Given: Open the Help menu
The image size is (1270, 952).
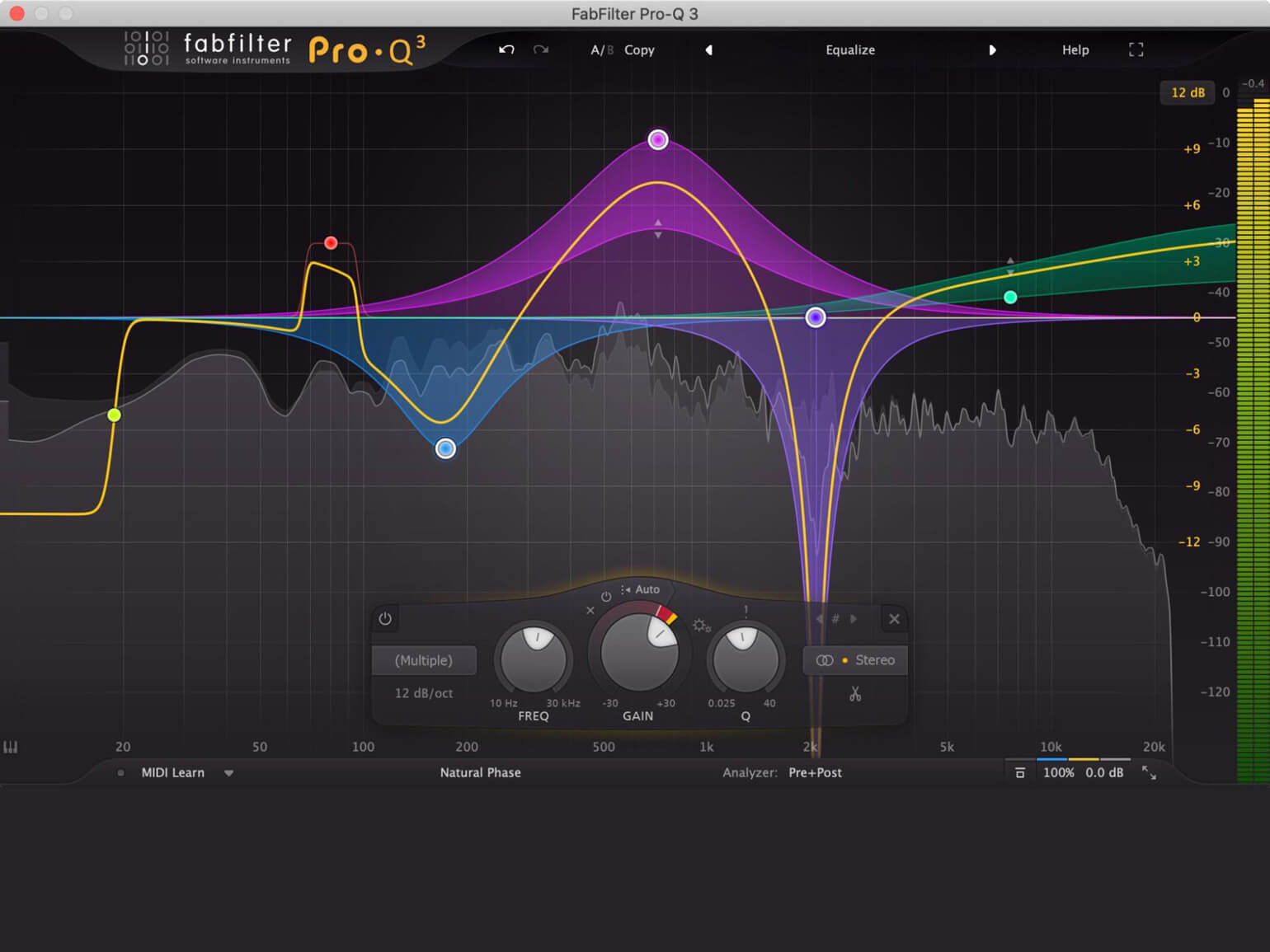Looking at the screenshot, I should [x=1075, y=49].
